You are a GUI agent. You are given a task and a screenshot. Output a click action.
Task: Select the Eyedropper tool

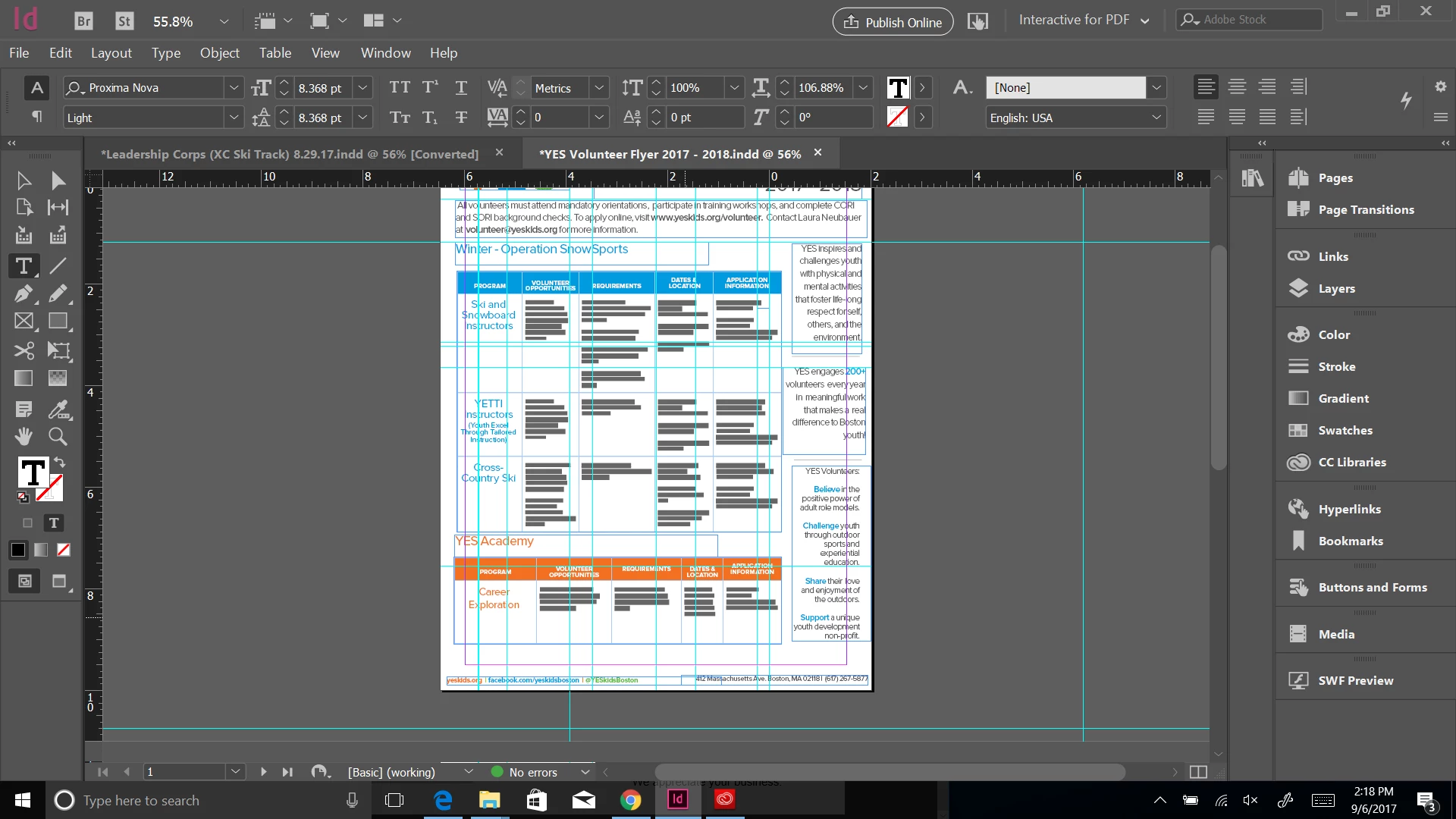click(58, 409)
